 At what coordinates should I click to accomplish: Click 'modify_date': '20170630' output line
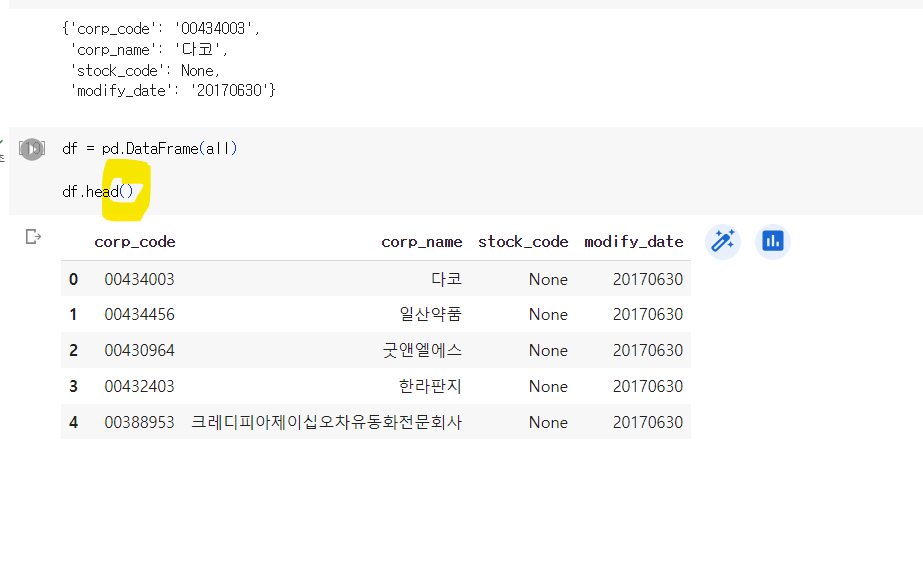(173, 91)
